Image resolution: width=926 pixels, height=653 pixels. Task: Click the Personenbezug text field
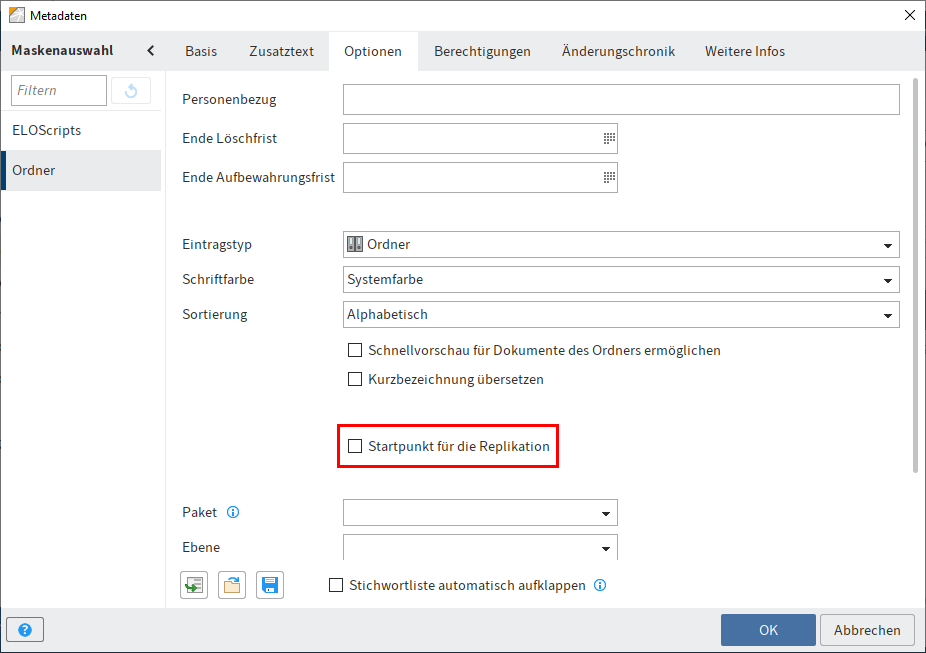tap(621, 99)
